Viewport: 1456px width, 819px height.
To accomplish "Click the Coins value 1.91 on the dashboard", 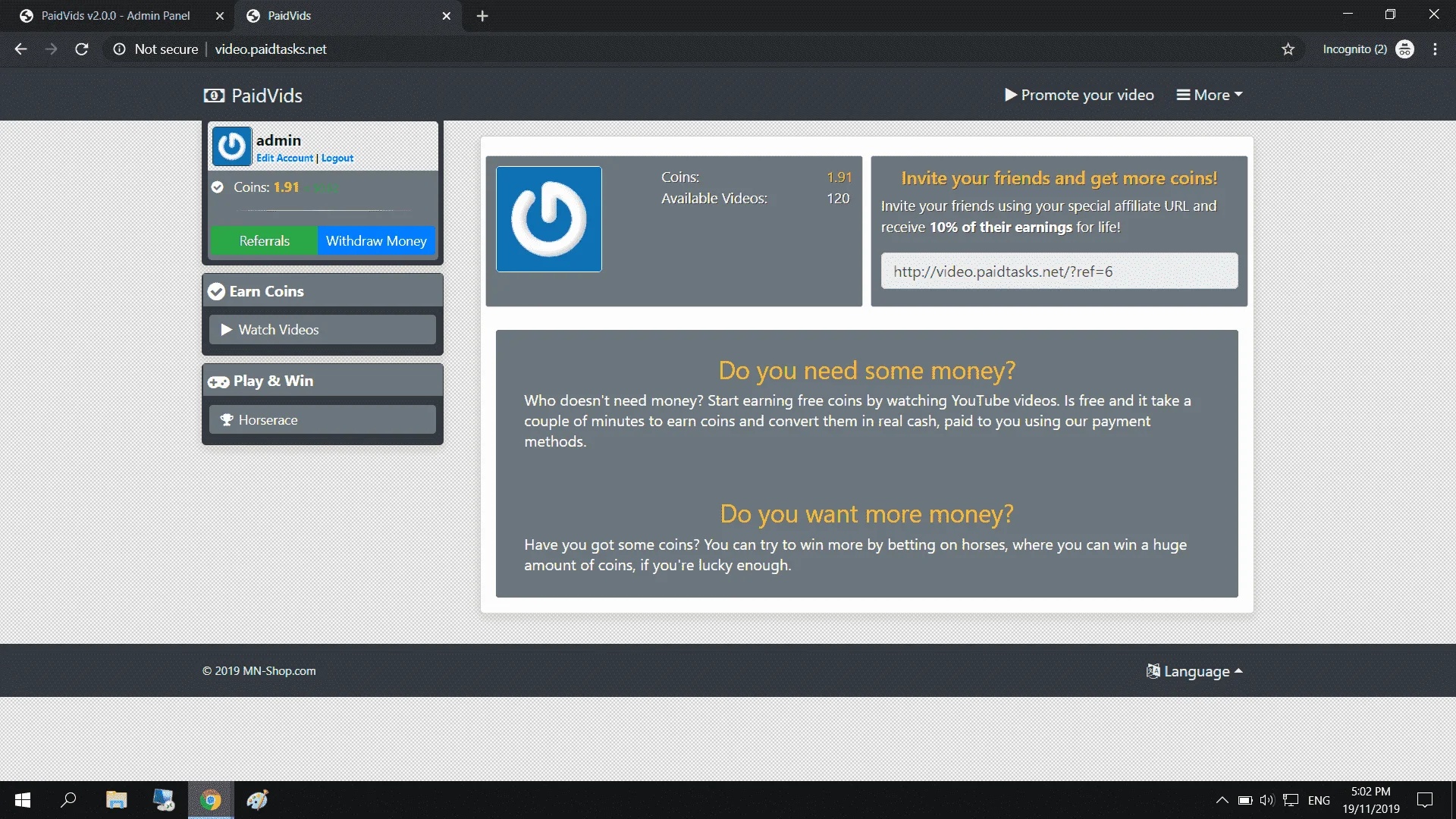I will point(839,177).
